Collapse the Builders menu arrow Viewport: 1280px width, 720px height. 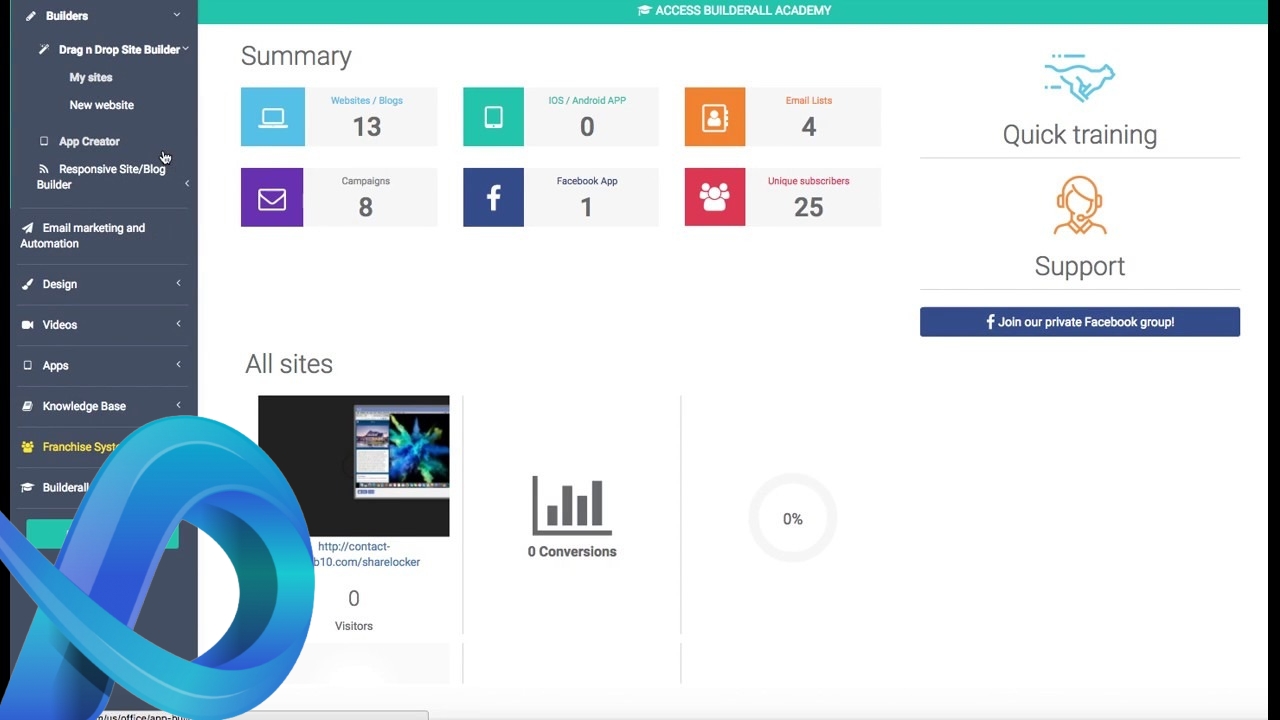[177, 16]
